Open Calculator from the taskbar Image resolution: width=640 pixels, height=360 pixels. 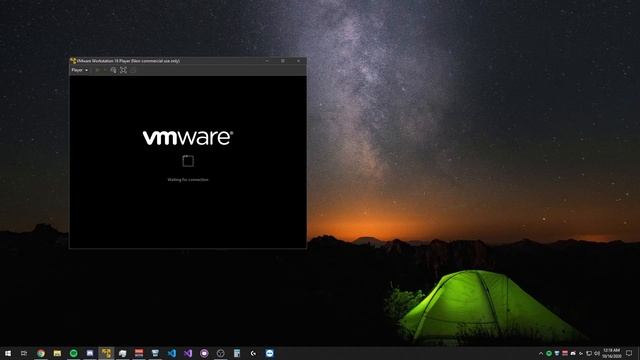point(237,353)
